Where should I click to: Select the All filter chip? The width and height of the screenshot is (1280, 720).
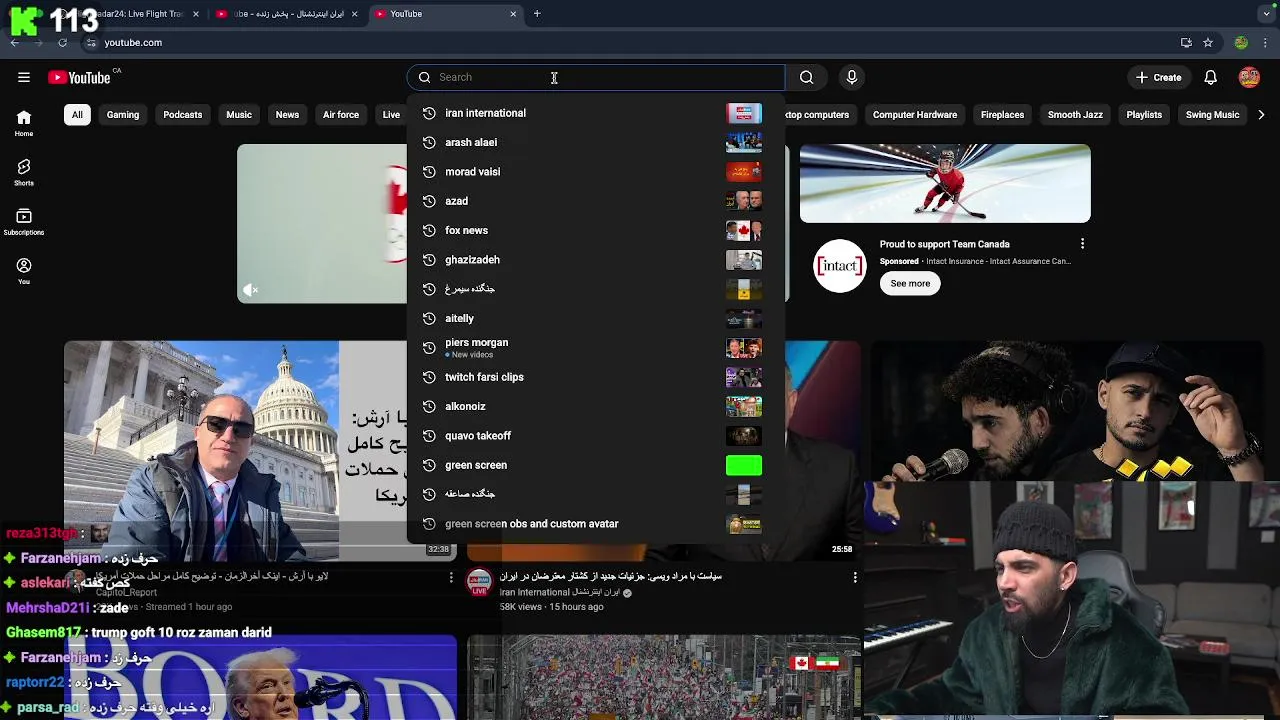point(77,115)
